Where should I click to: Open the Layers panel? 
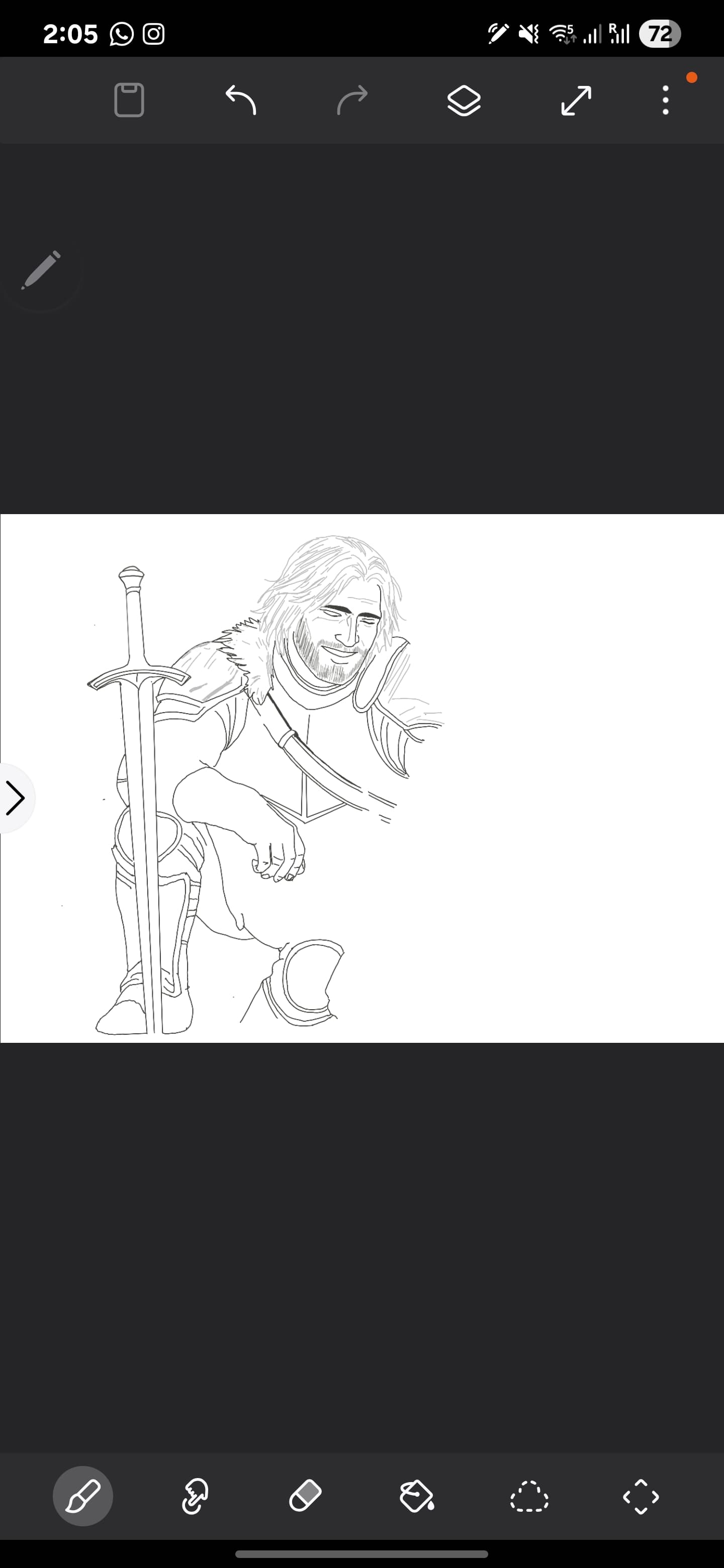[464, 101]
